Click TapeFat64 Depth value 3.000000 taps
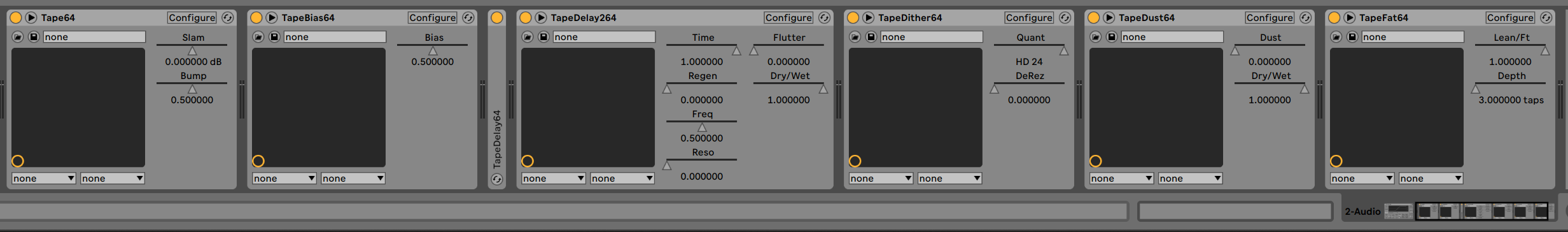Viewport: 1568px width, 232px height. [1511, 100]
